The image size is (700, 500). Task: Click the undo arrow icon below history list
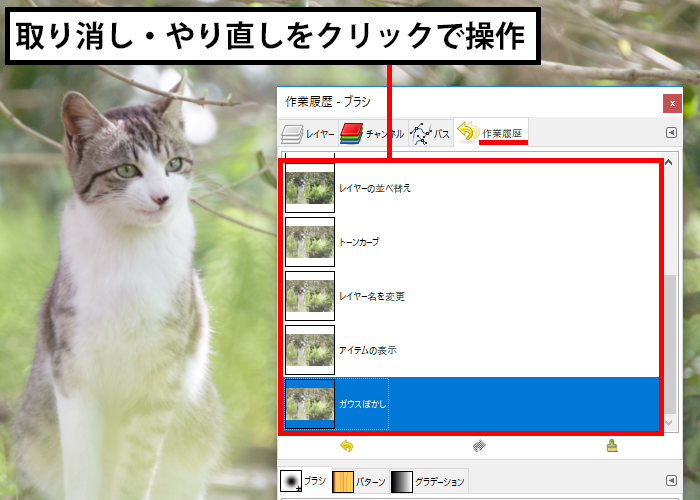click(347, 446)
